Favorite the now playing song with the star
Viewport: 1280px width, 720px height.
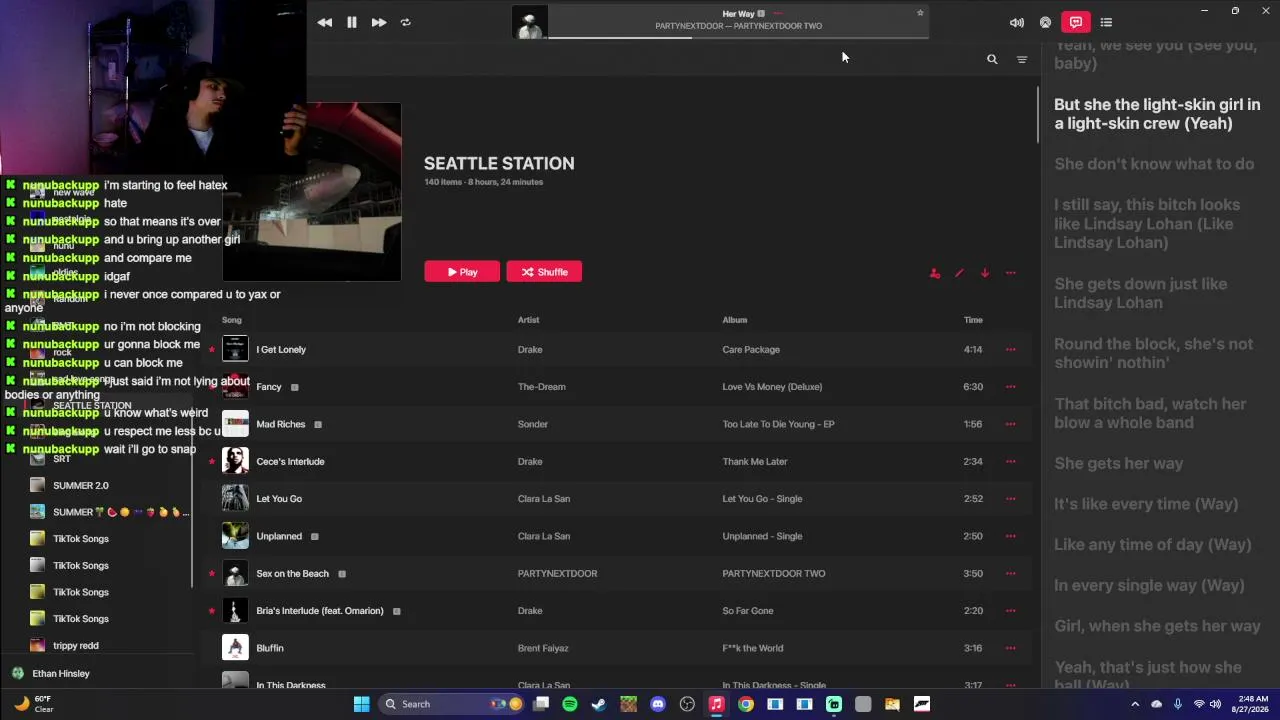point(920,13)
